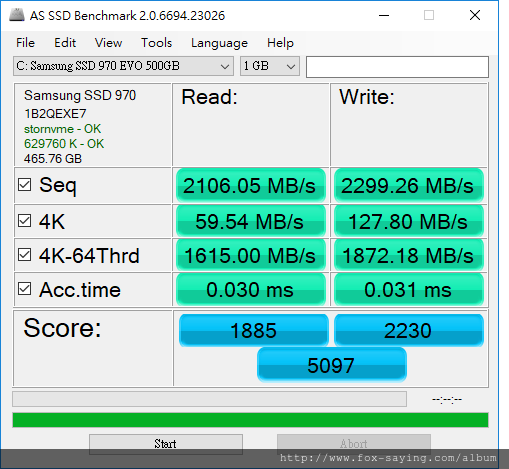This screenshot has height=469, width=509.
Task: Click 4K-64Thrd write result 1872.18 MB/s
Action: click(x=409, y=255)
